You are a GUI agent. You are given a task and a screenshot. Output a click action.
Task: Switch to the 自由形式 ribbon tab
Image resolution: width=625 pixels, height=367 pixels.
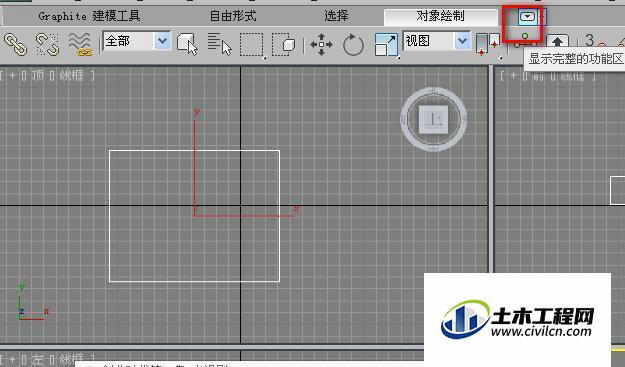point(233,16)
